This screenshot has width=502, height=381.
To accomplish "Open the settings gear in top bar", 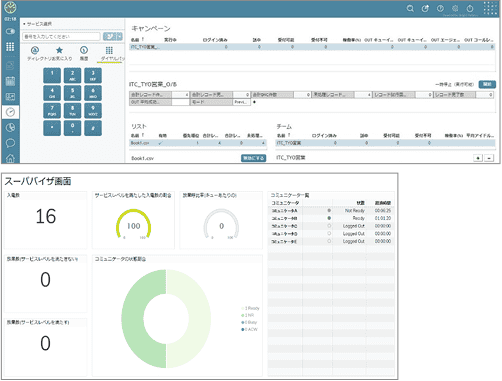I will pos(455,9).
